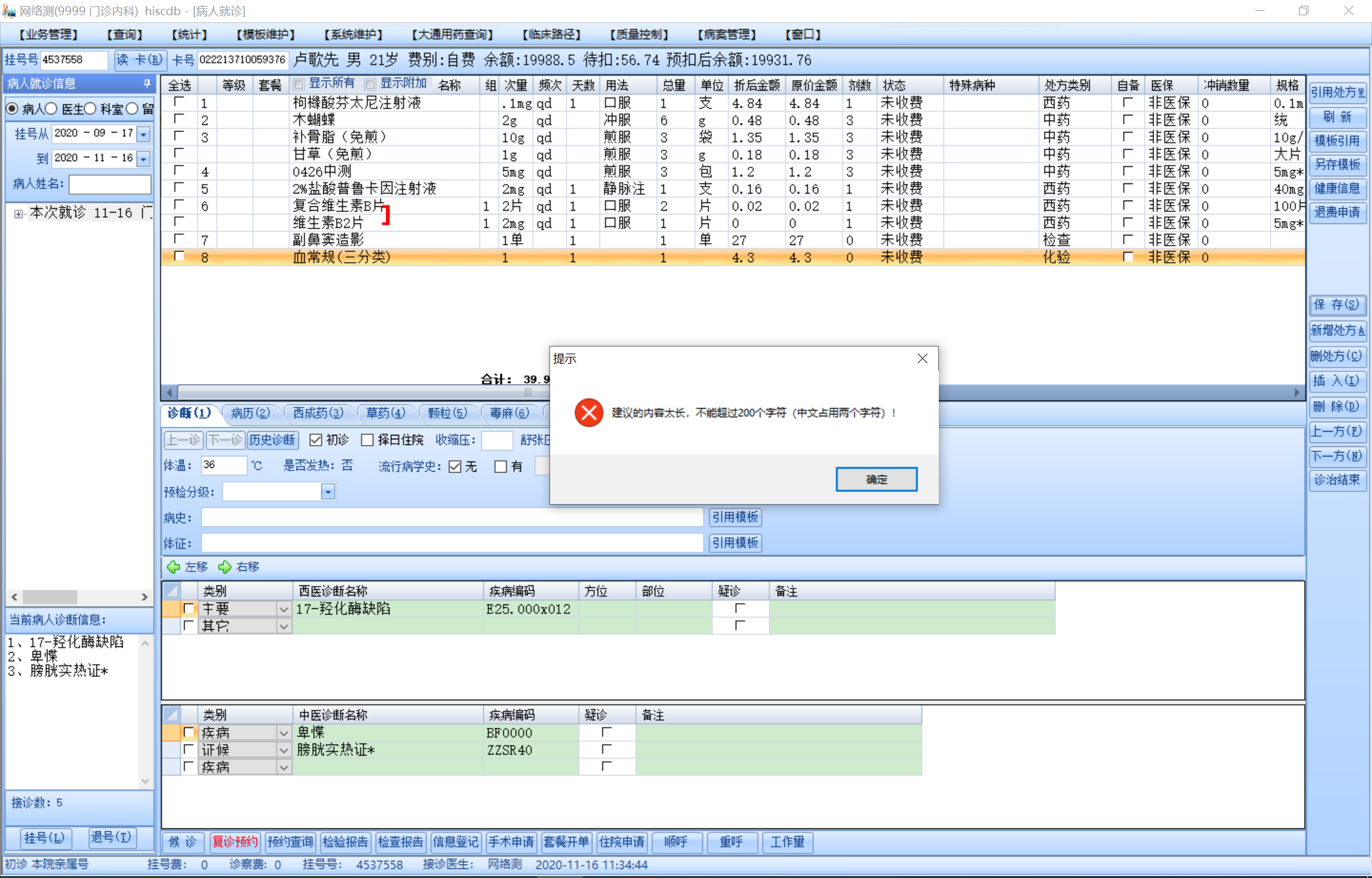The image size is (1372, 878).
Task: Click the left sidebar scroll-left arrow
Action: pyautogui.click(x=15, y=597)
